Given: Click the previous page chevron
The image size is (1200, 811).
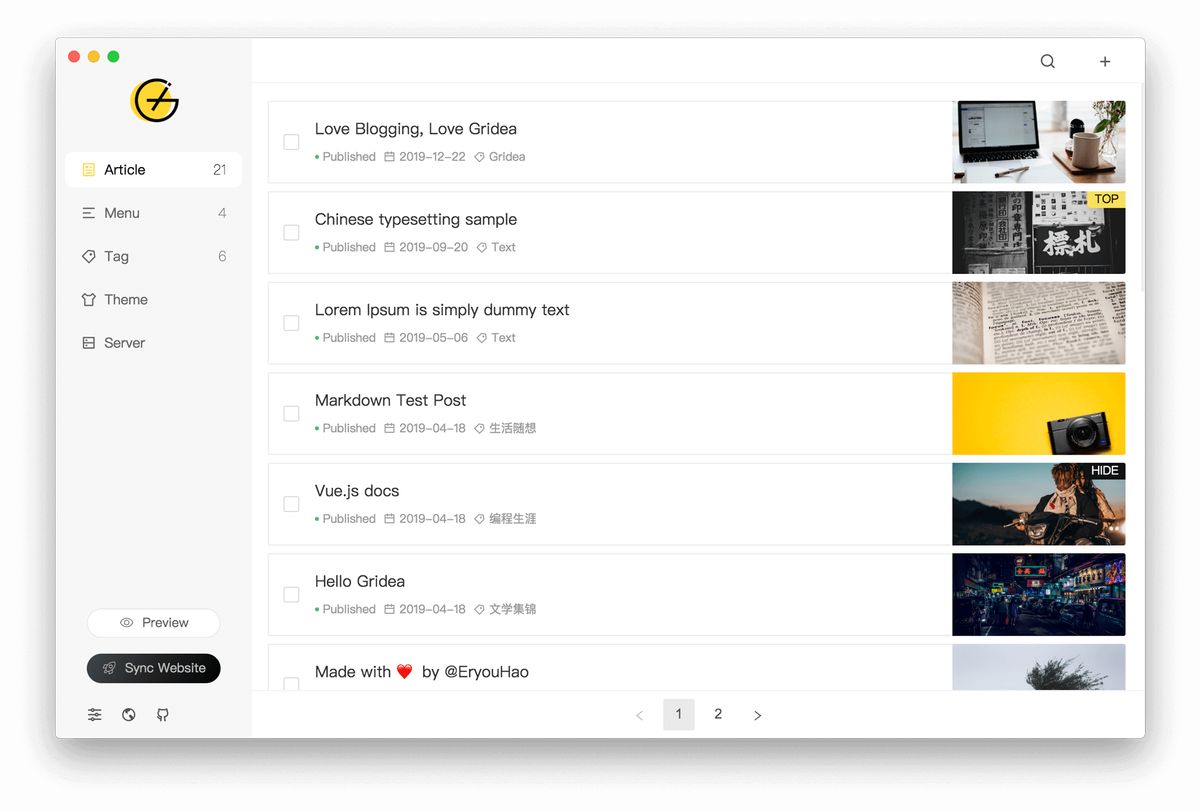Looking at the screenshot, I should [639, 714].
